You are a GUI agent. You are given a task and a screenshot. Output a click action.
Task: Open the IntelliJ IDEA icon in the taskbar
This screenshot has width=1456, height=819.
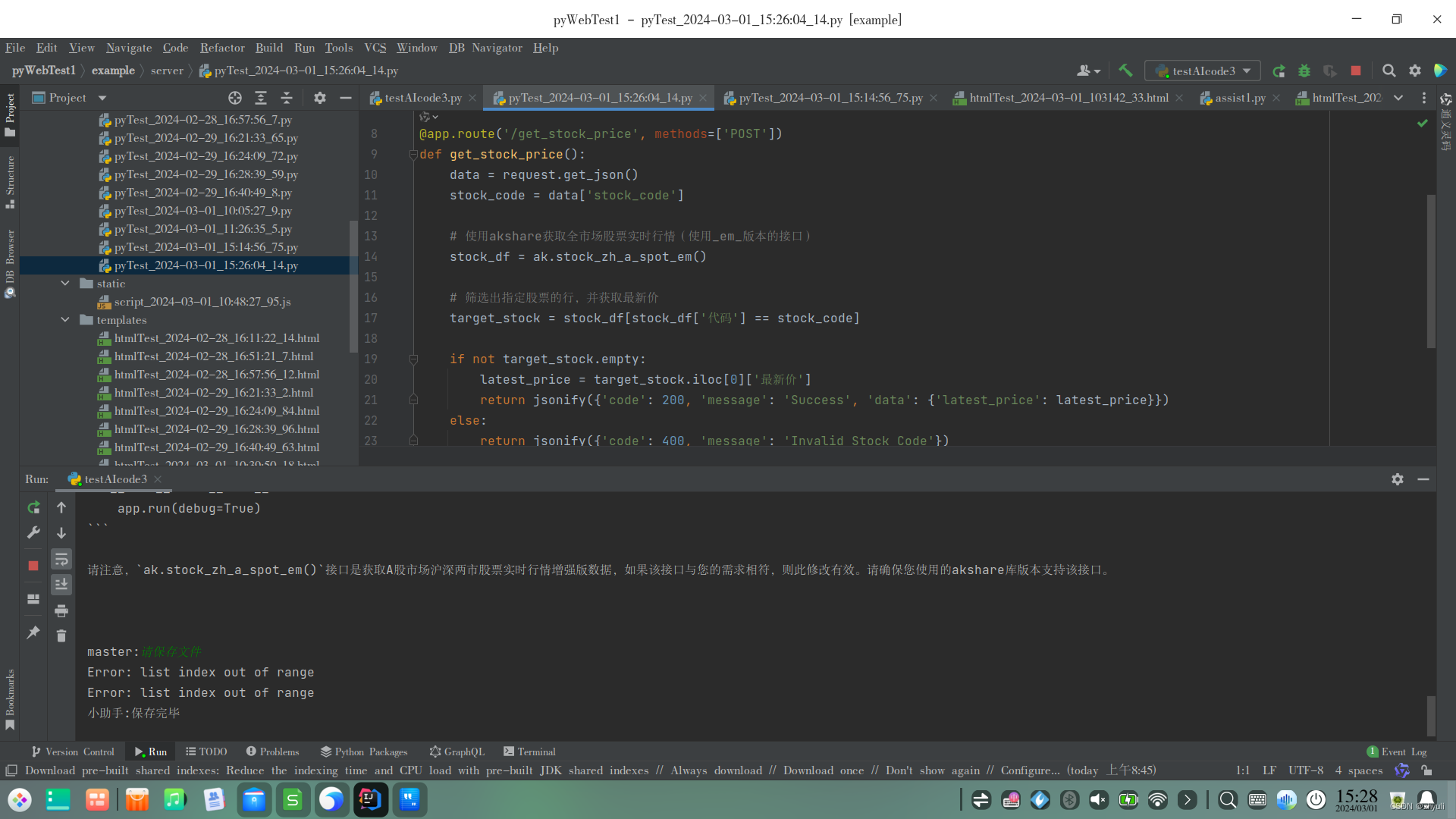(x=371, y=799)
